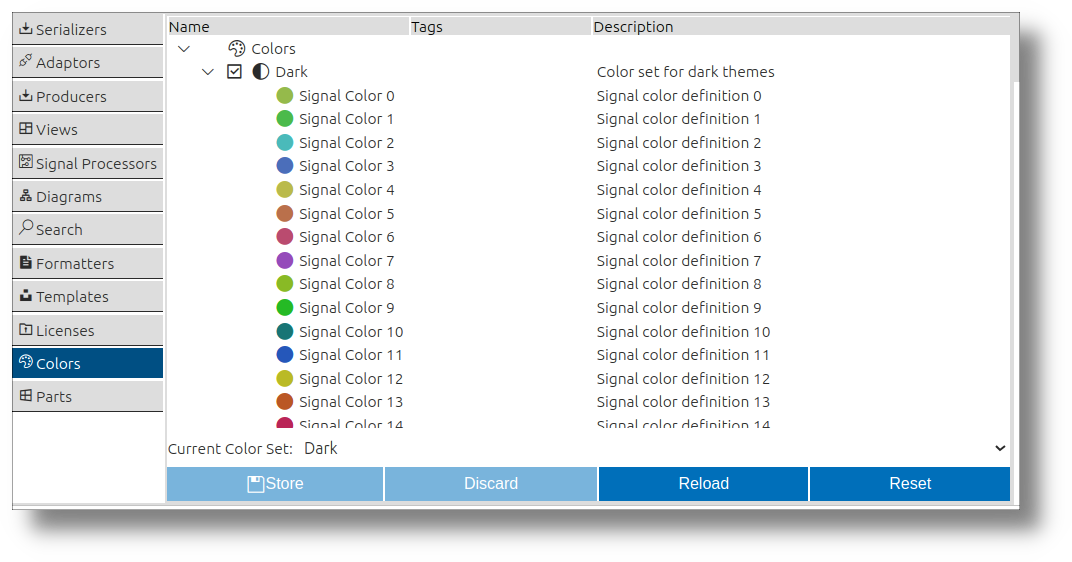Select the 'Signal Color 13' row label
Screen dimensions: 1072x562
click(x=351, y=403)
